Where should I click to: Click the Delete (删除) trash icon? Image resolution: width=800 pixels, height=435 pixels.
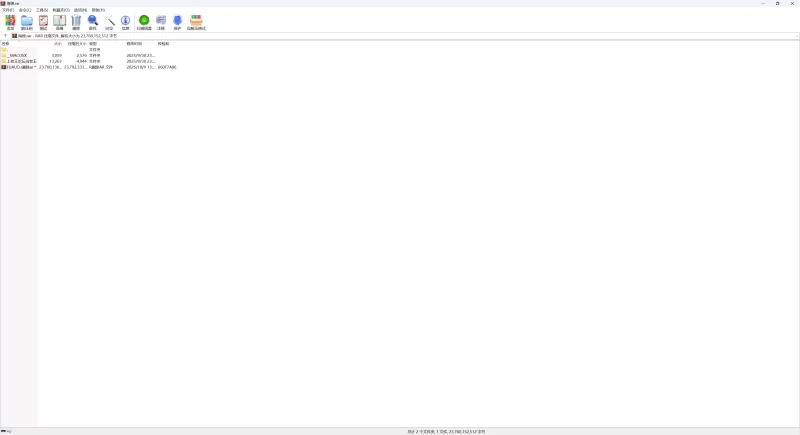pos(76,21)
